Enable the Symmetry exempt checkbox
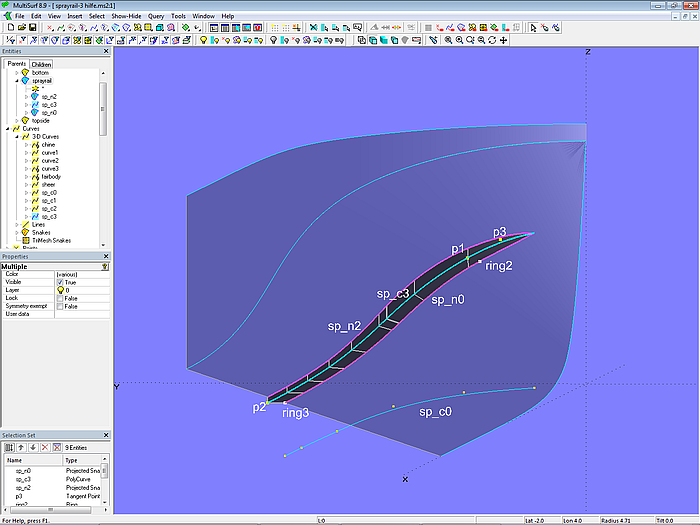 click(60, 306)
